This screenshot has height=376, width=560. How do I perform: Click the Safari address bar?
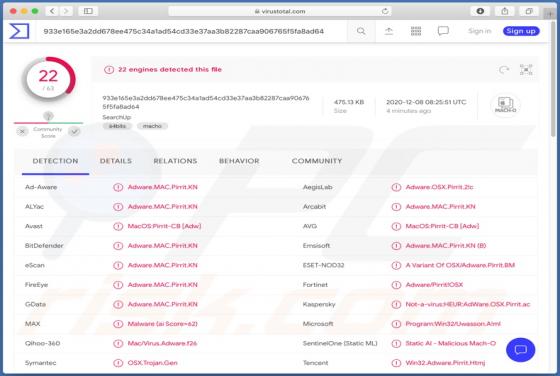point(280,11)
